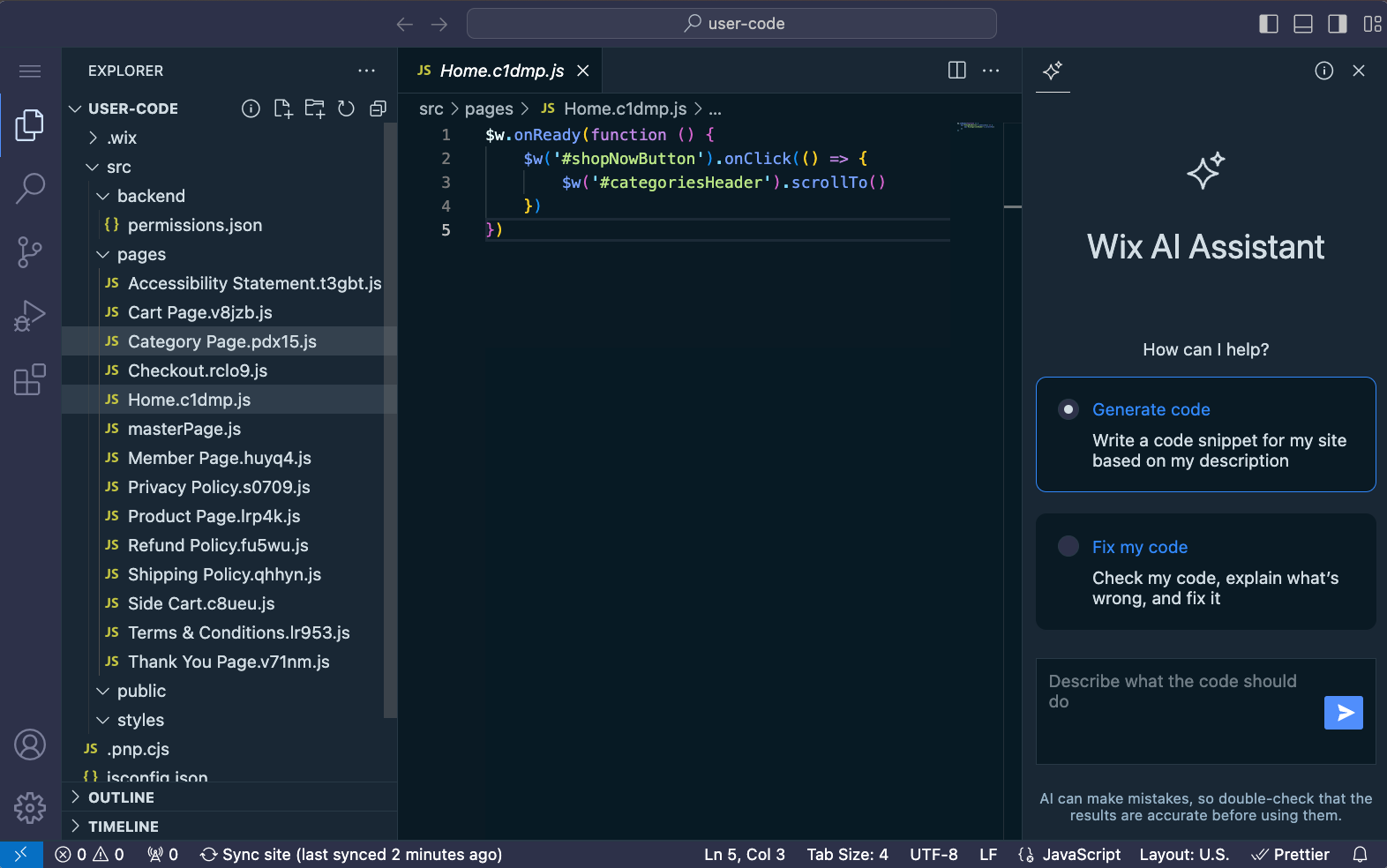Viewport: 1387px width, 868px height.
Task: Go back with the navigation arrow
Action: click(405, 24)
